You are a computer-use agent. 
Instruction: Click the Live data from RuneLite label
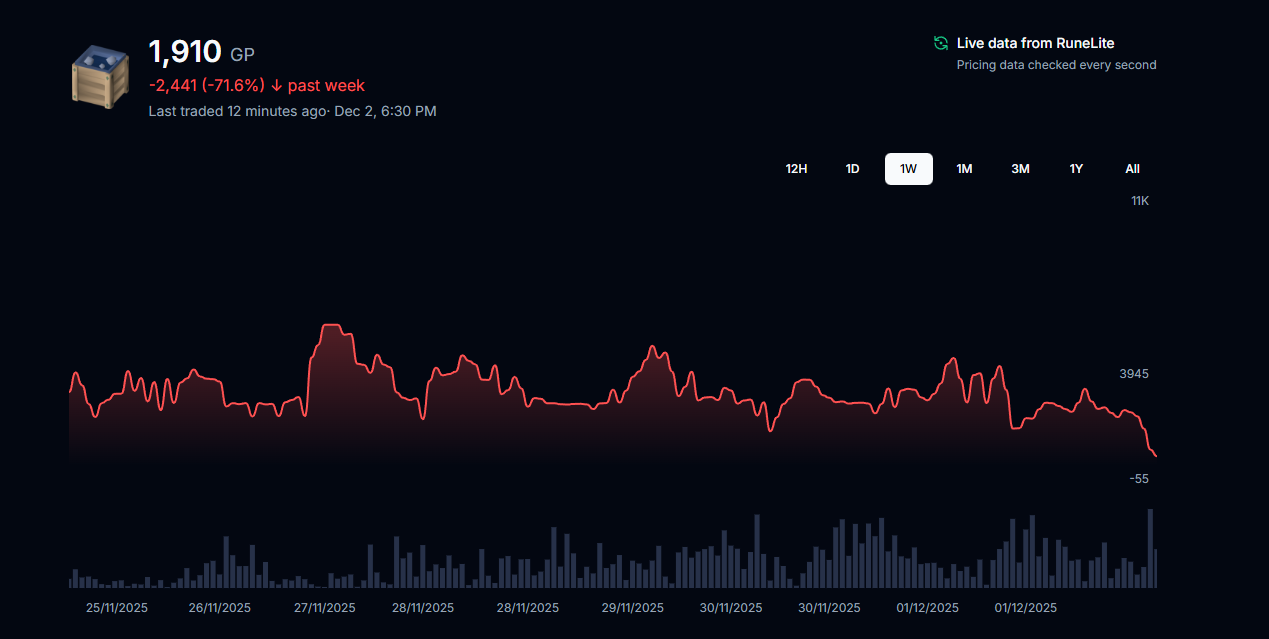click(x=1035, y=43)
